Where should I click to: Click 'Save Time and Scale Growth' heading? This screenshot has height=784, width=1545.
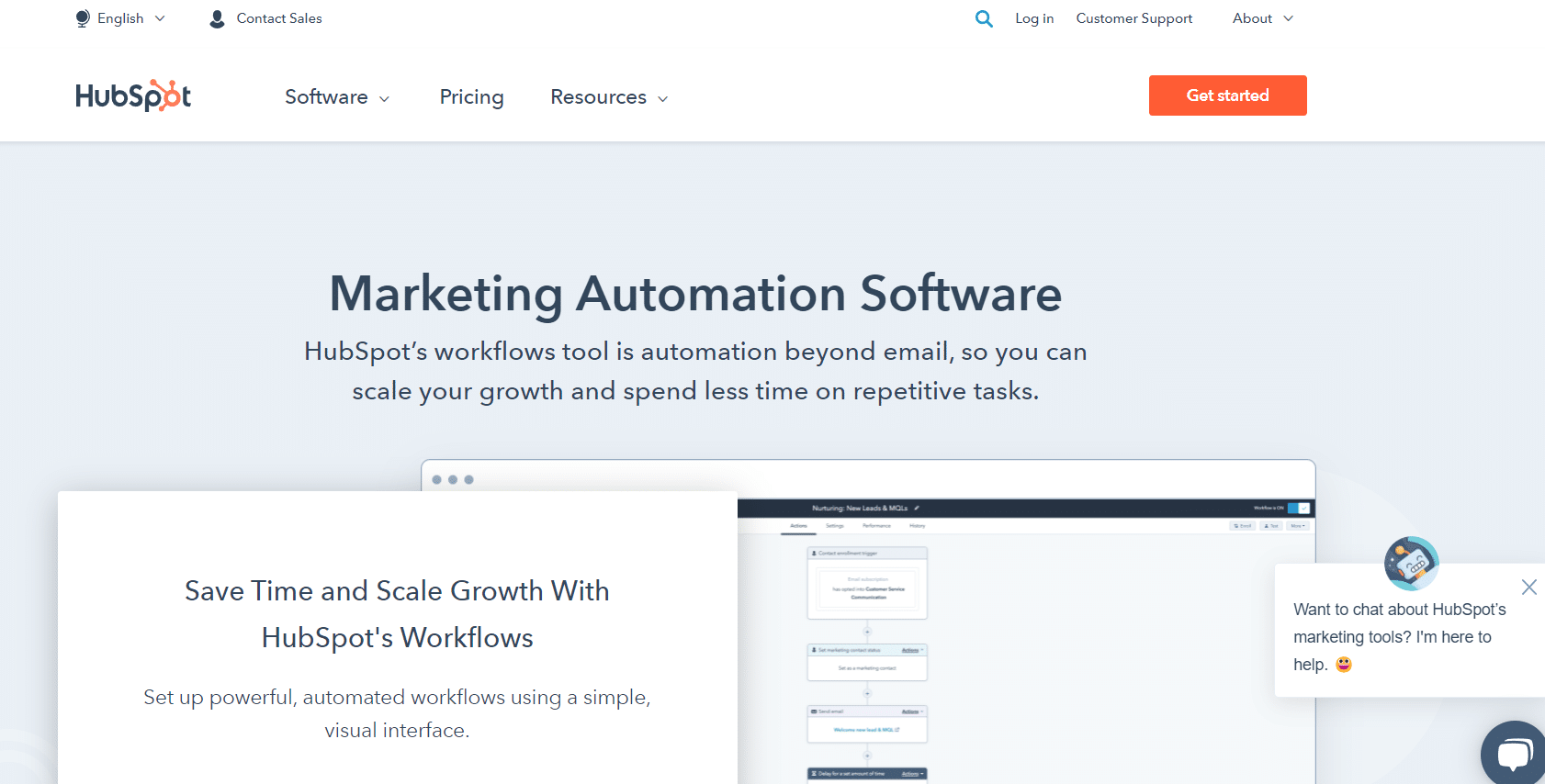tap(397, 614)
